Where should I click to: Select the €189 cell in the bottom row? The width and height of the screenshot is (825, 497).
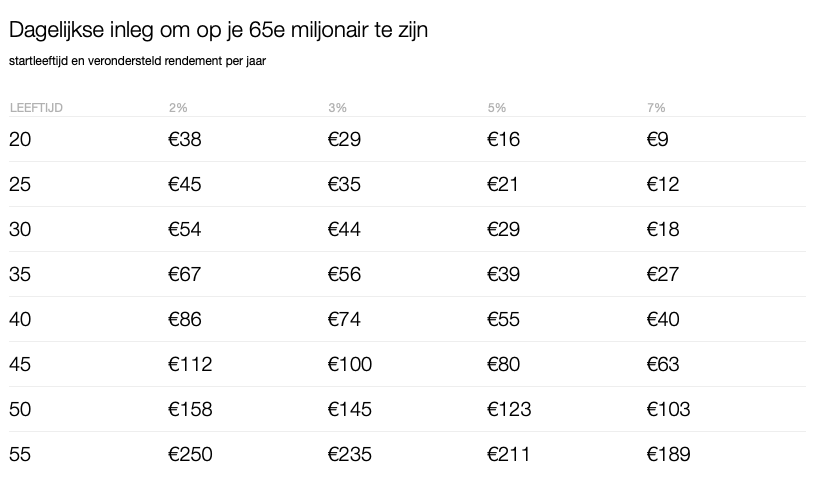tap(669, 455)
